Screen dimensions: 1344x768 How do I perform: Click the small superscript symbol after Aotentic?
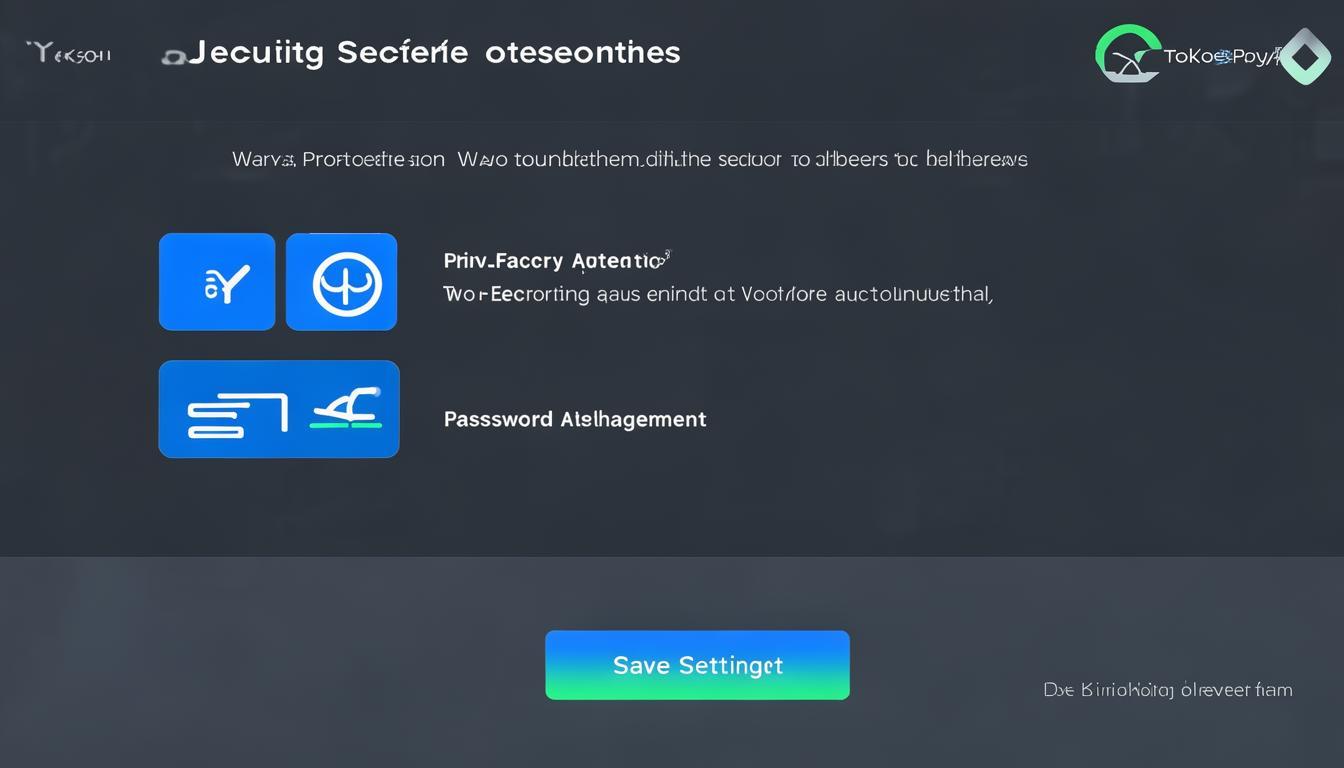click(x=666, y=257)
